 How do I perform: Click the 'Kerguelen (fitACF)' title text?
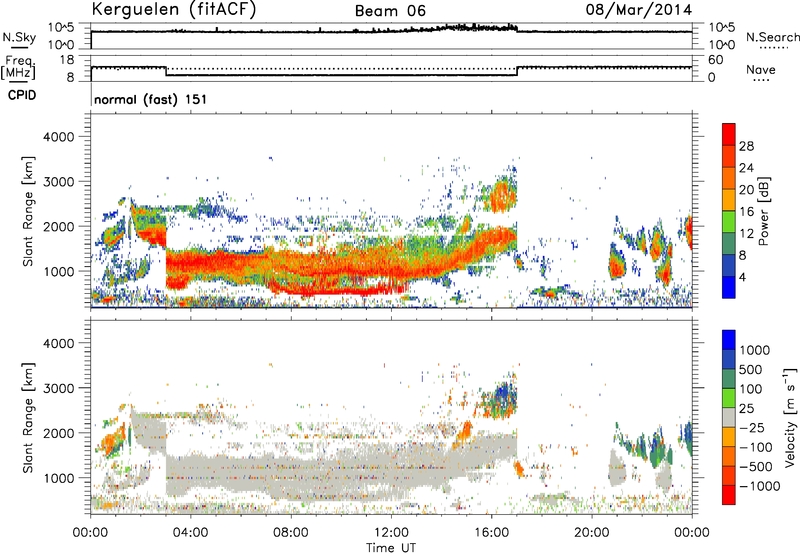pyautogui.click(x=173, y=10)
